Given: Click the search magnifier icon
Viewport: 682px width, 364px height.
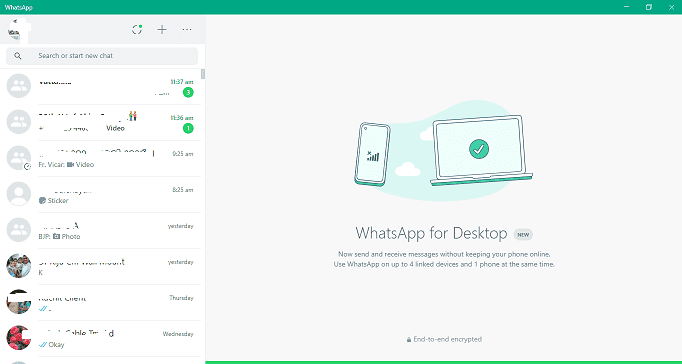Looking at the screenshot, I should 18,56.
